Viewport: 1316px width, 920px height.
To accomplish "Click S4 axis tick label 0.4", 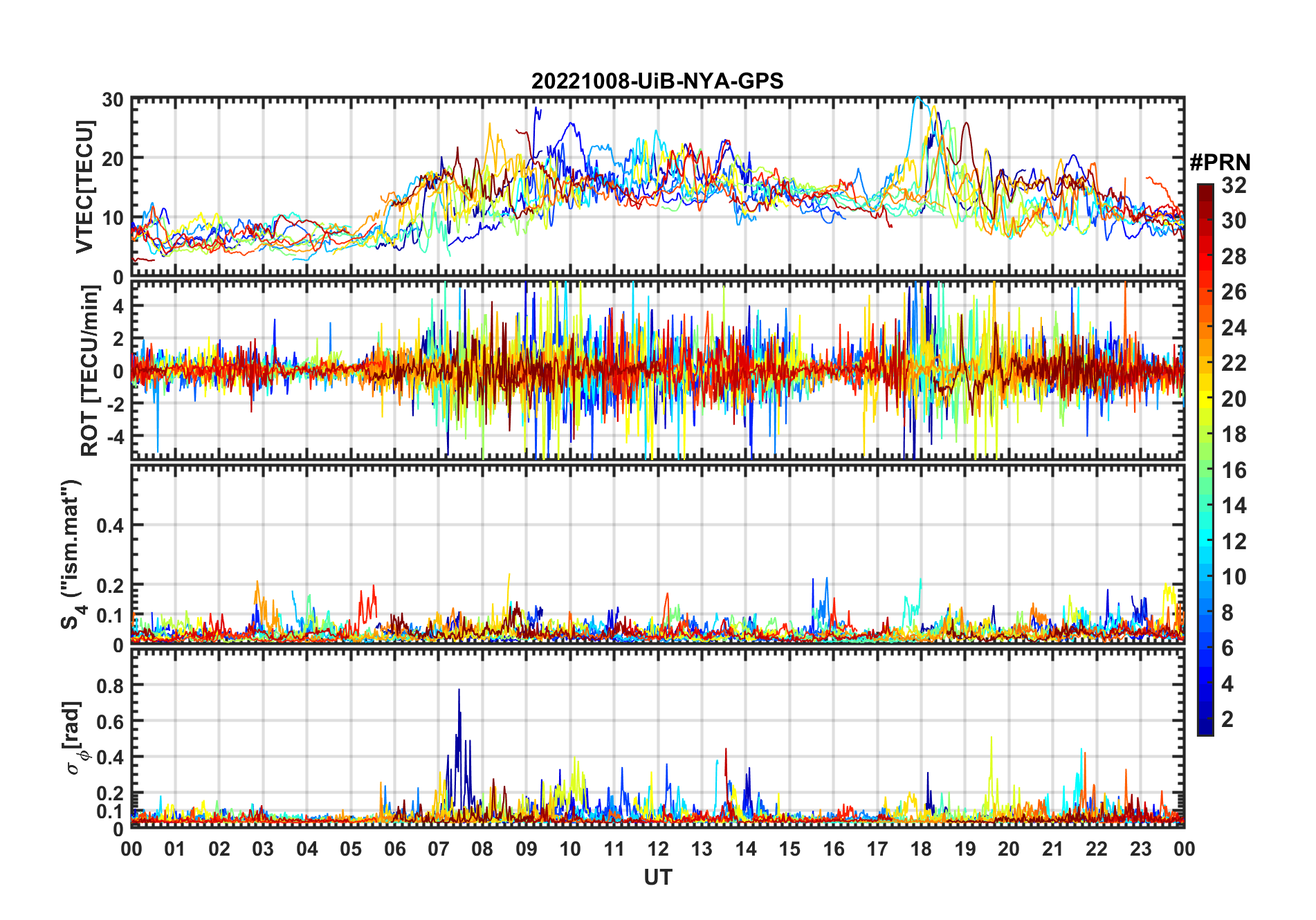I will click(x=110, y=526).
